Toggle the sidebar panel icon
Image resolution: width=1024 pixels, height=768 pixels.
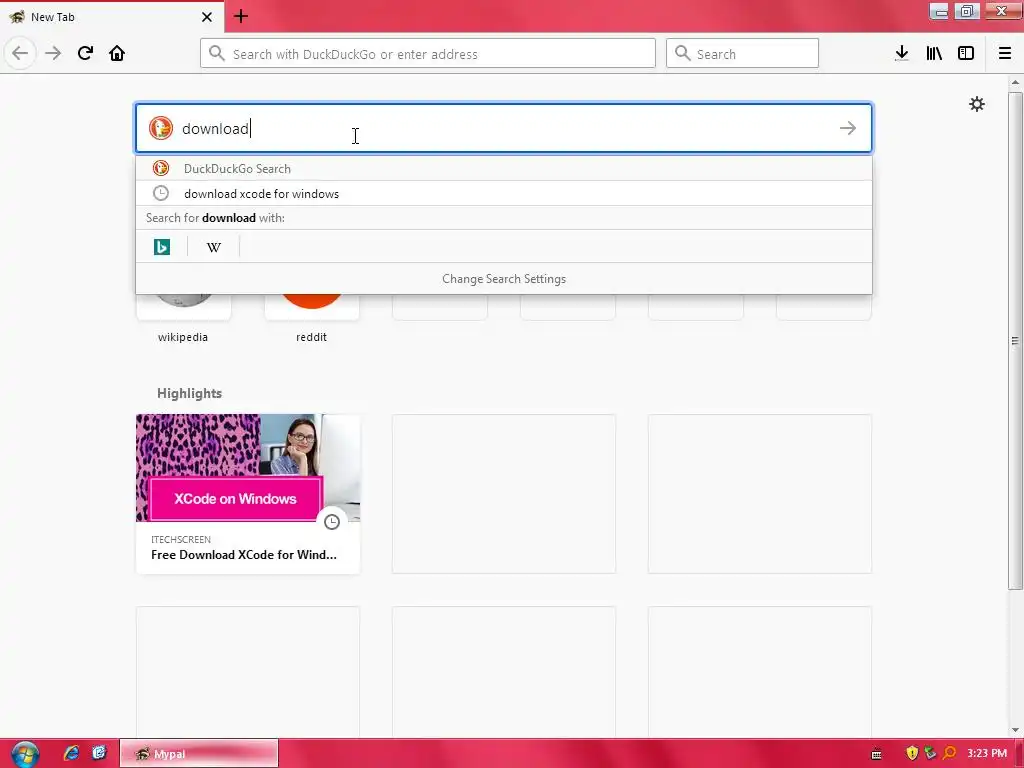pos(966,54)
